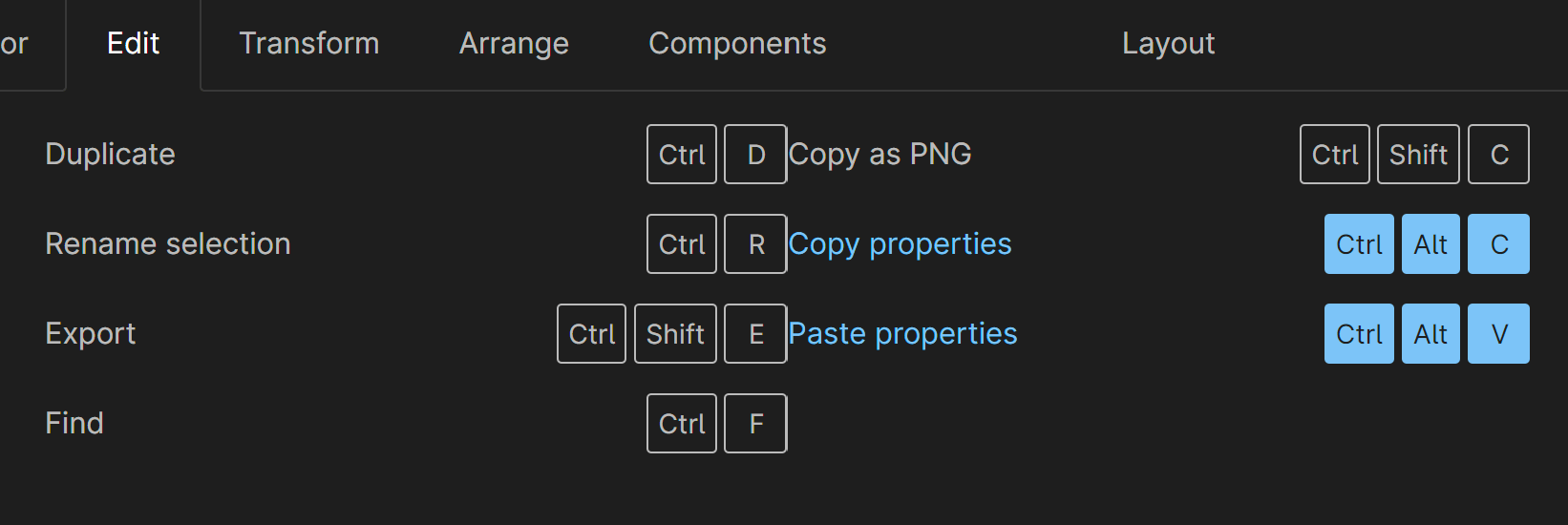Click Alt keycap in Copy properties shortcut
1568x525 pixels.
[1430, 244]
